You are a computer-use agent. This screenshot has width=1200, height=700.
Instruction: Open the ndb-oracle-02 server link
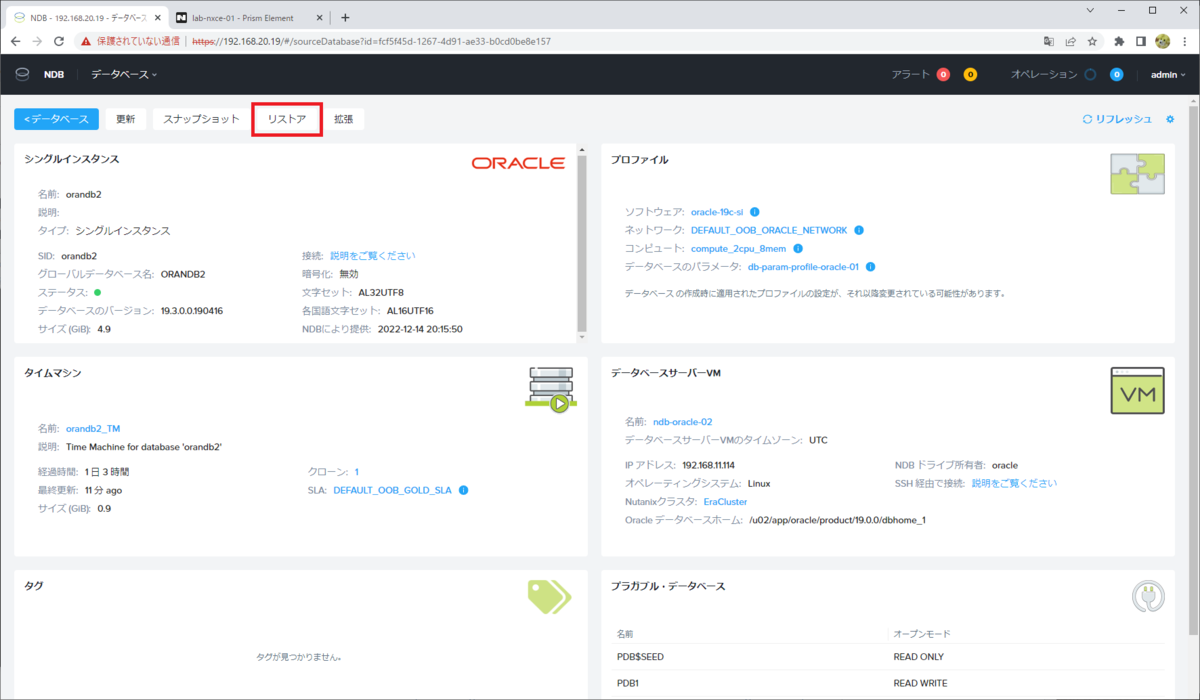click(682, 422)
